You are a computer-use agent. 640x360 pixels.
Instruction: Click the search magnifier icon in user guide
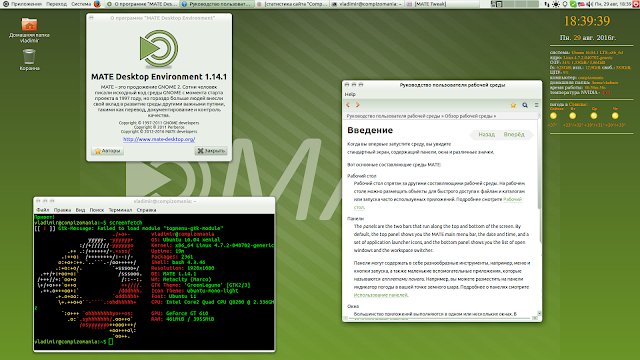pos(525,105)
